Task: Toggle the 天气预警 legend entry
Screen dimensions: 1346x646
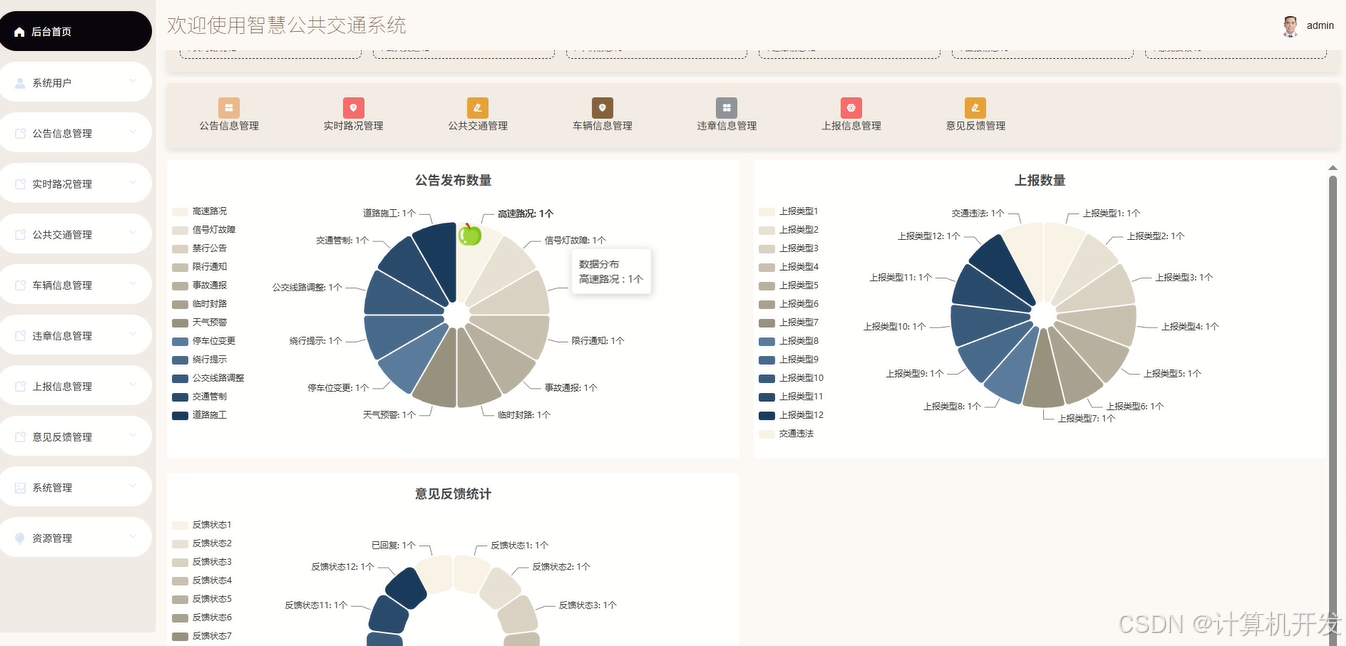Action: pyautogui.click(x=200, y=322)
